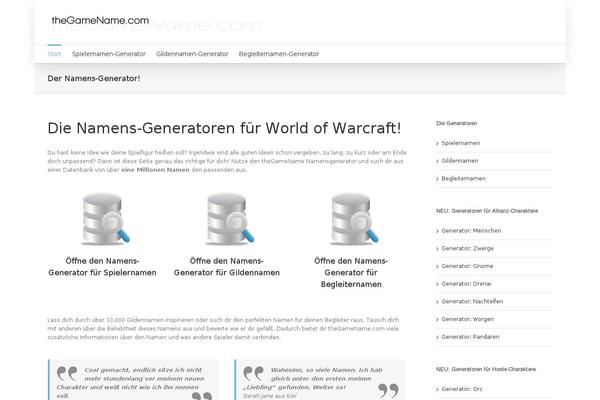The height and width of the screenshot is (400, 600).
Task: Open Namens-Generator für Spielernamen heading link
Action: click(102, 267)
